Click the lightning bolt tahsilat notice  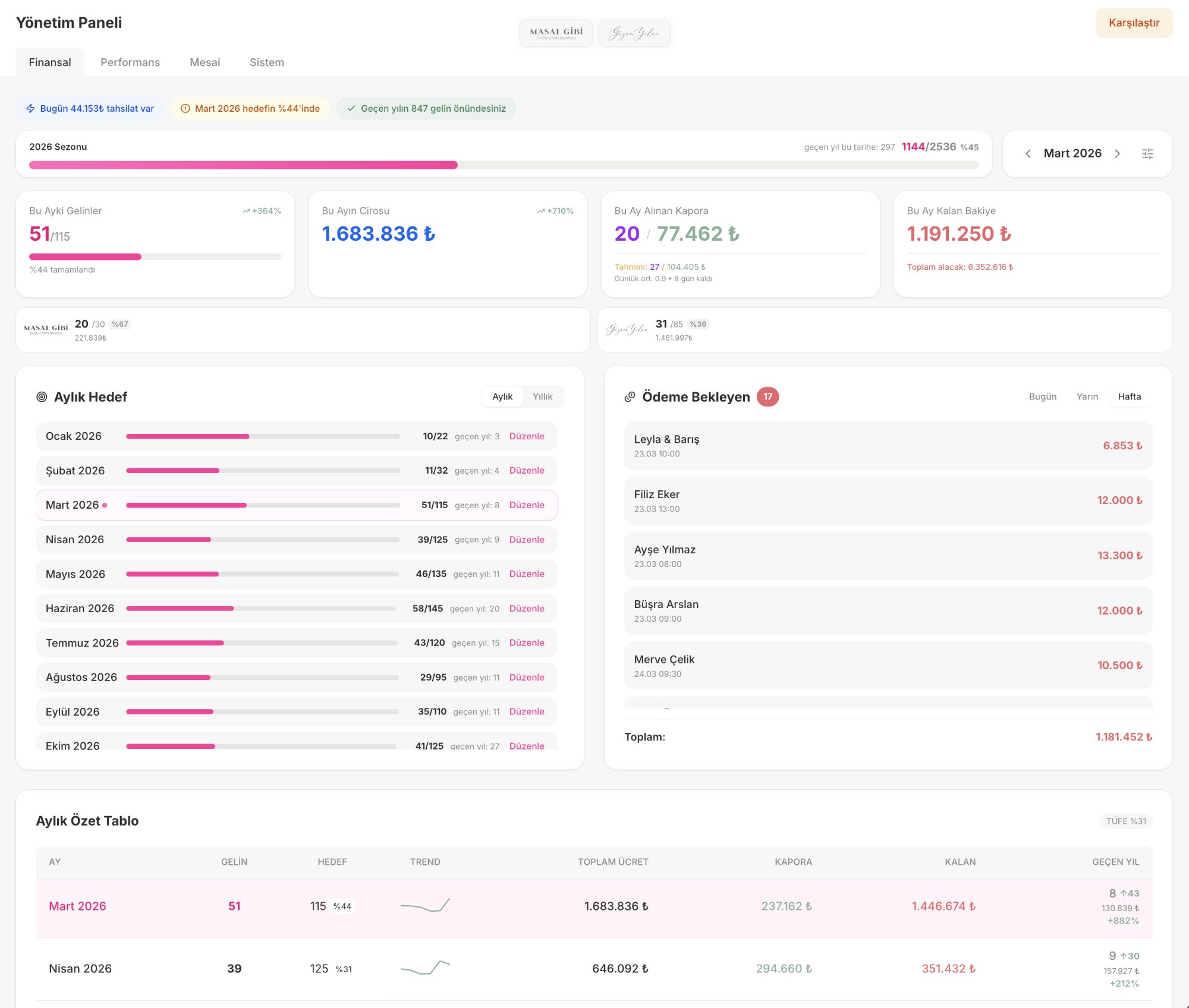coord(90,108)
